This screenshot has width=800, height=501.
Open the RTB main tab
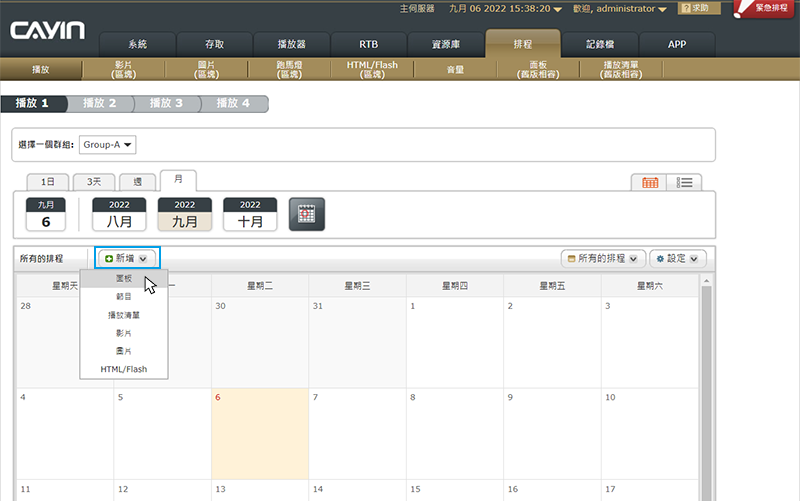[368, 44]
